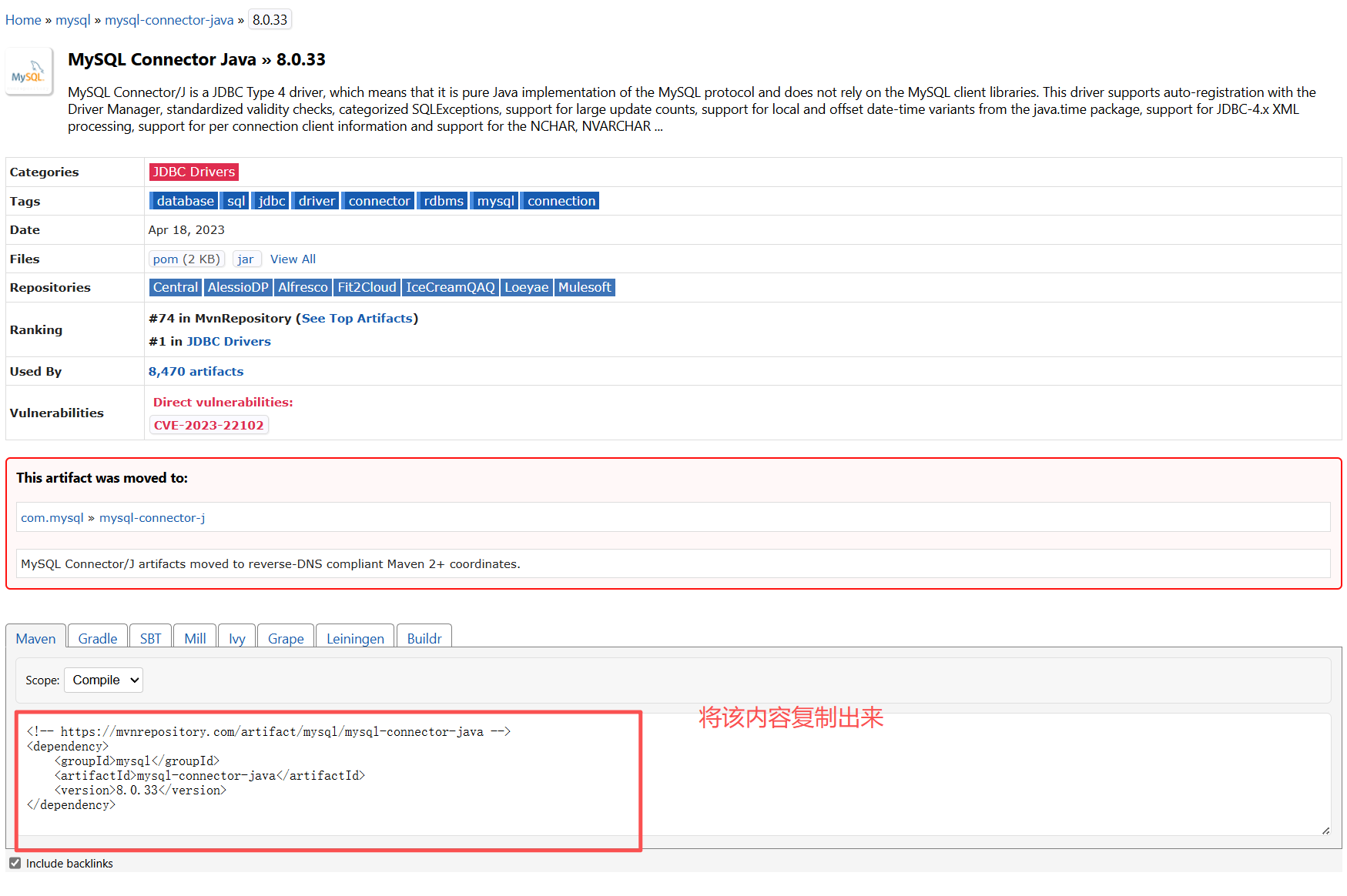
Task: Toggle the Include backlinks checkbox
Action: [15, 864]
